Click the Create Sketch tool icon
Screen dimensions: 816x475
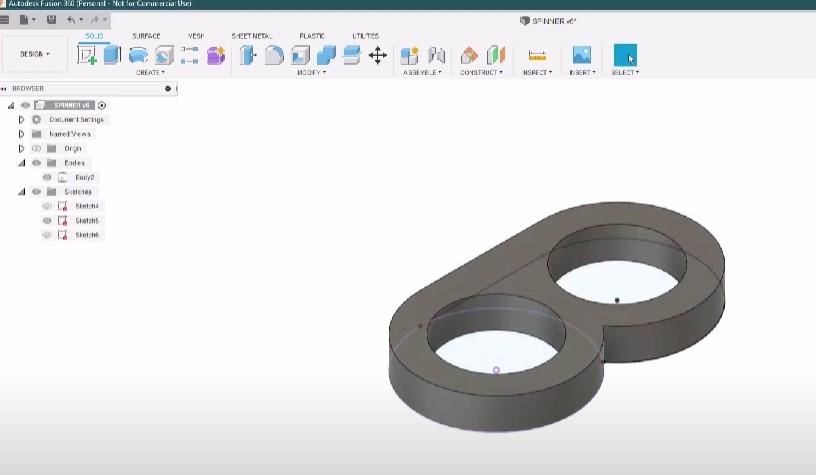coord(87,55)
